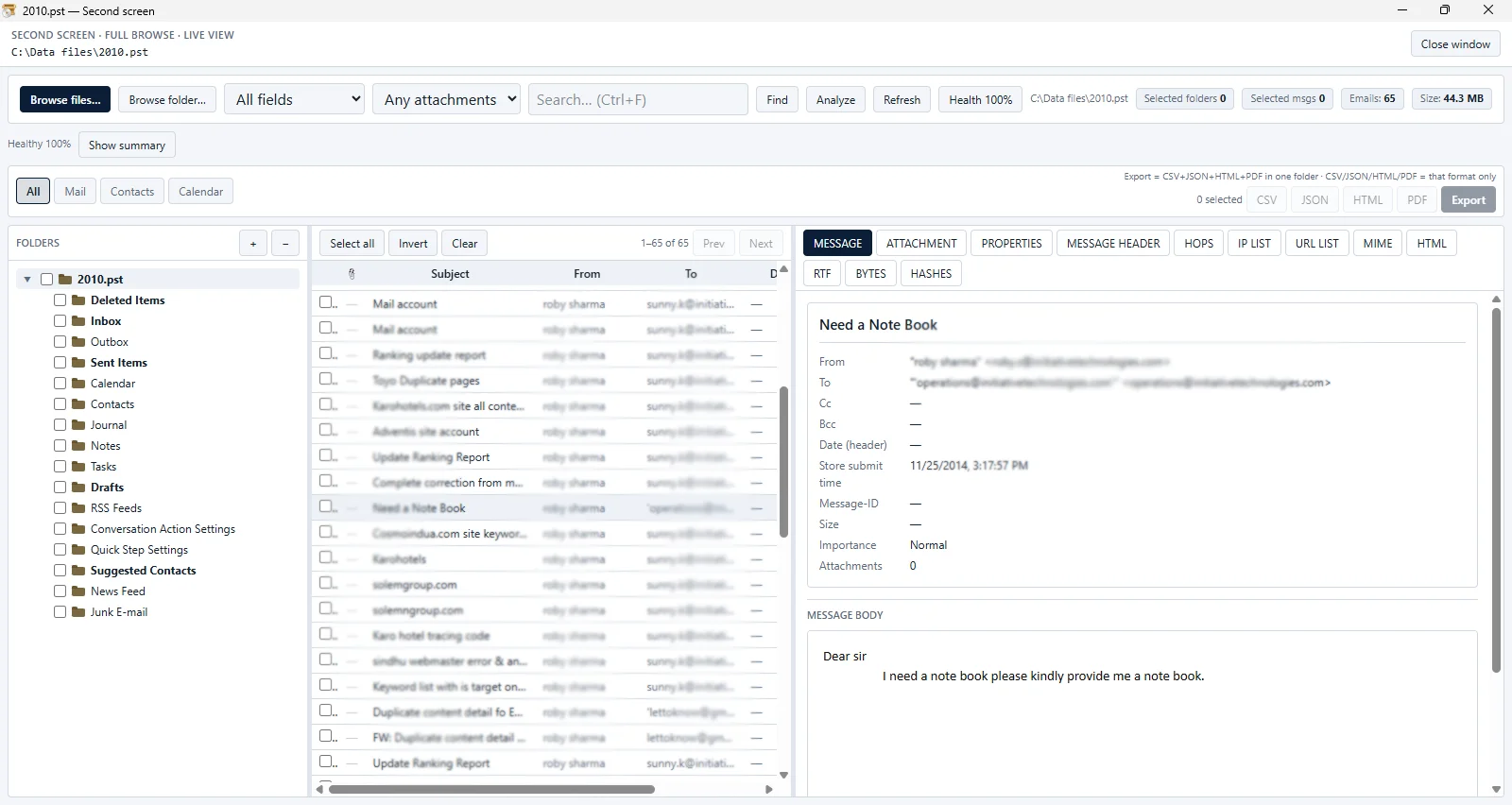Click the Browse files... button
1512x805 pixels.
point(65,100)
